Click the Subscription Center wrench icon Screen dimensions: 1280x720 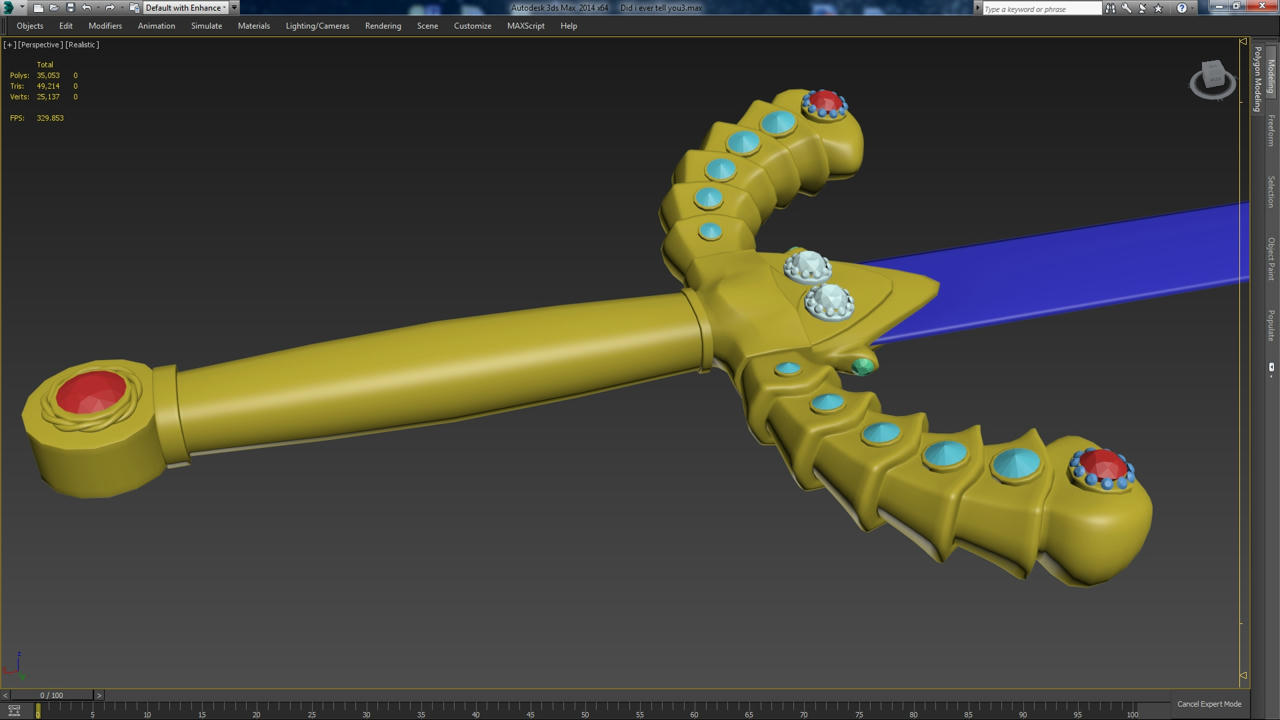[x=1126, y=8]
